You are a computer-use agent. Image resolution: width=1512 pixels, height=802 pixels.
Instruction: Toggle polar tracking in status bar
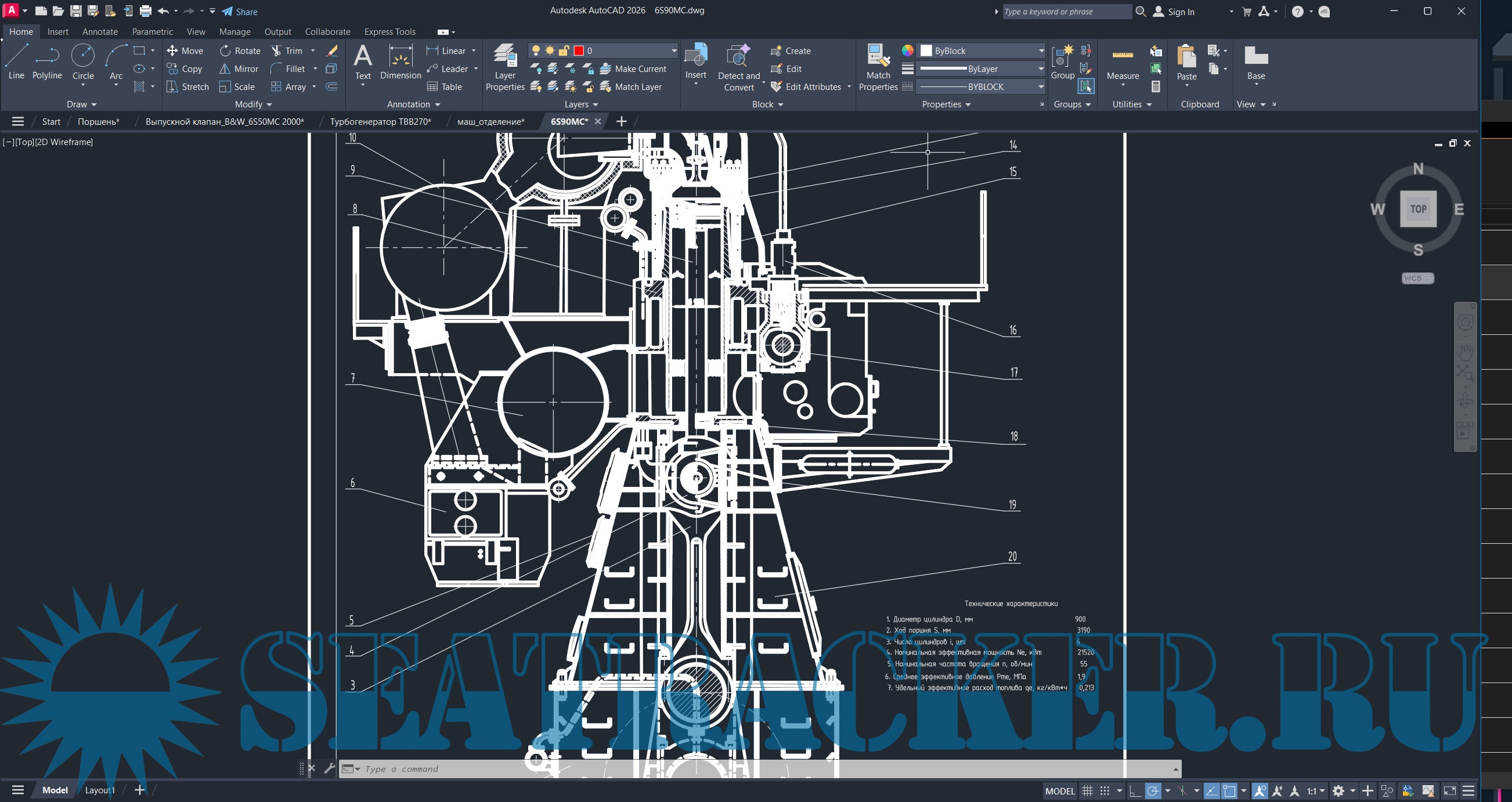[x=1153, y=791]
